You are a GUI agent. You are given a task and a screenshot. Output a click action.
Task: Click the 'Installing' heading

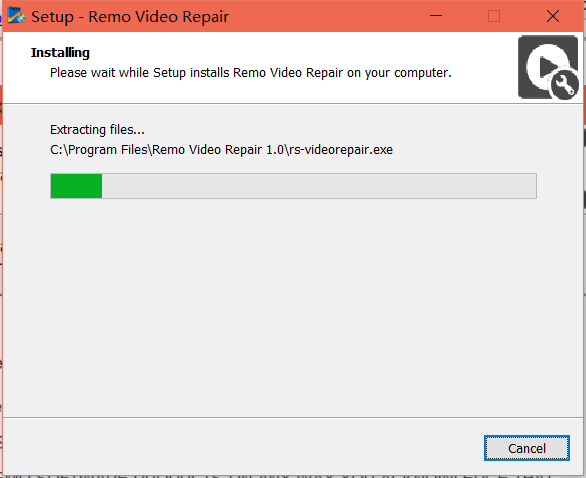pos(60,53)
